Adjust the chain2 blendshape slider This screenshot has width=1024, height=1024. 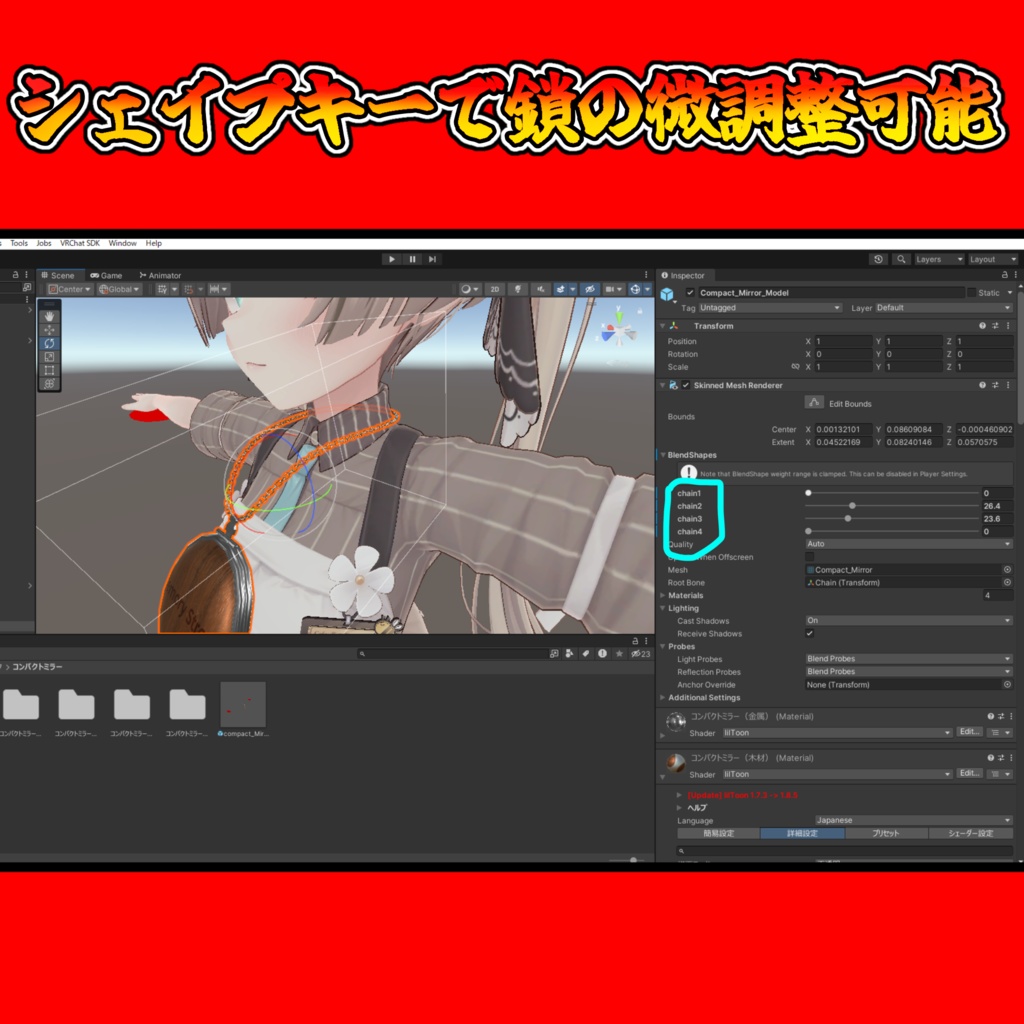point(892,505)
